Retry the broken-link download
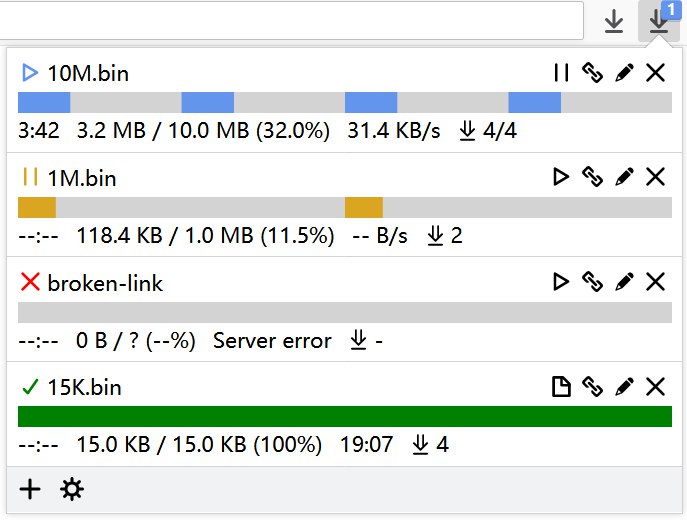The height and width of the screenshot is (526, 687). pos(561,282)
